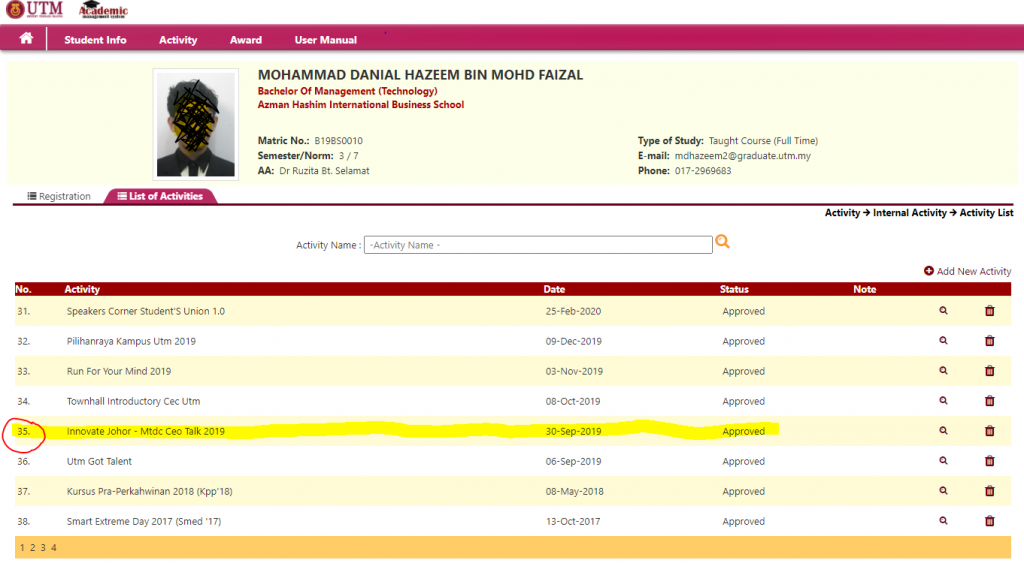Image resolution: width=1024 pixels, height=566 pixels.
Task: Click the orange search icon beside Activity Name
Action: pyautogui.click(x=722, y=243)
